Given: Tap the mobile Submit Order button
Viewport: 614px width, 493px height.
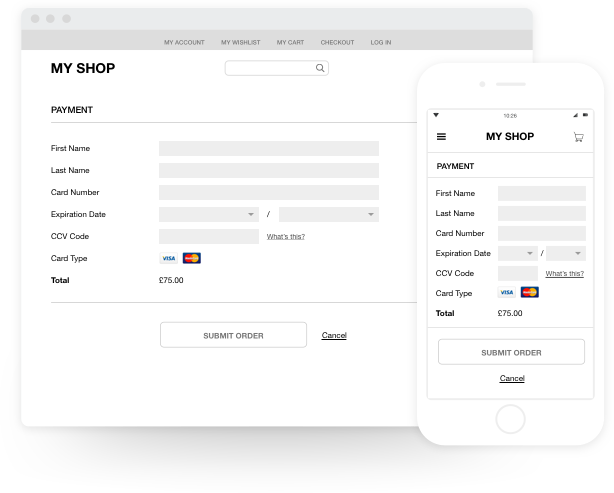Looking at the screenshot, I should coord(511,352).
